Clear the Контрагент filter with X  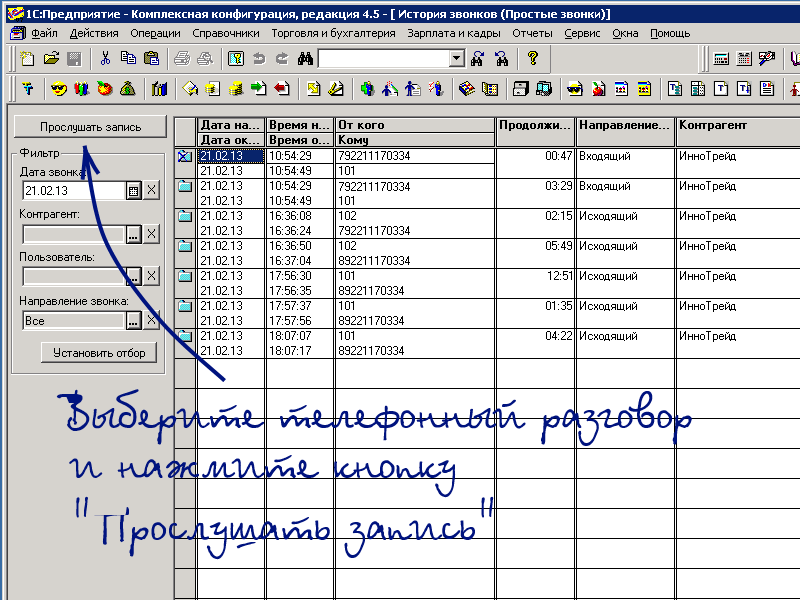pos(152,234)
